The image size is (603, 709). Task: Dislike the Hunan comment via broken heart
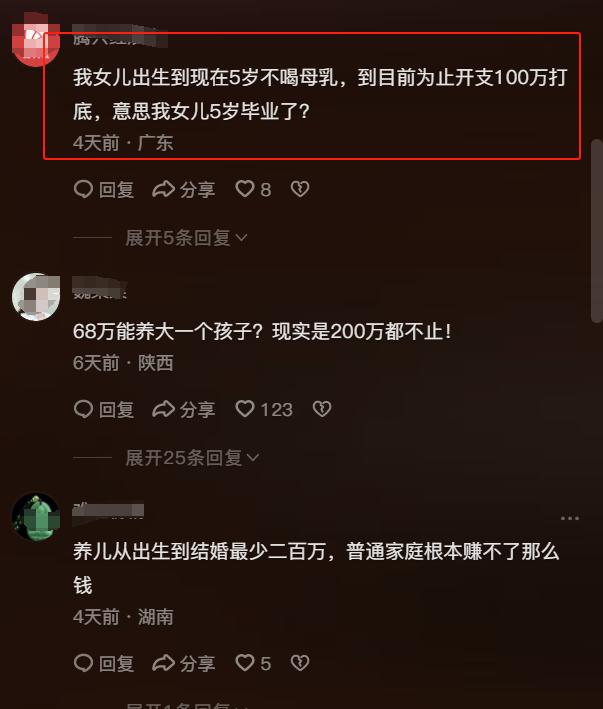click(300, 663)
